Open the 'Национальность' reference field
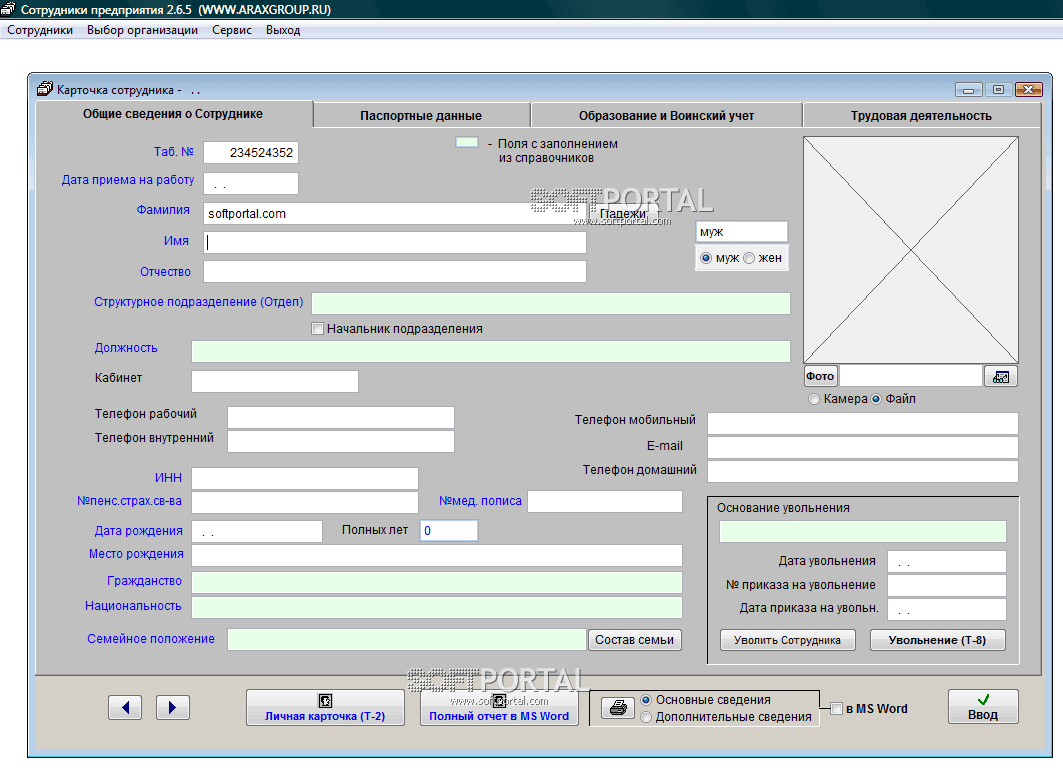This screenshot has height=773, width=1063. [x=437, y=607]
